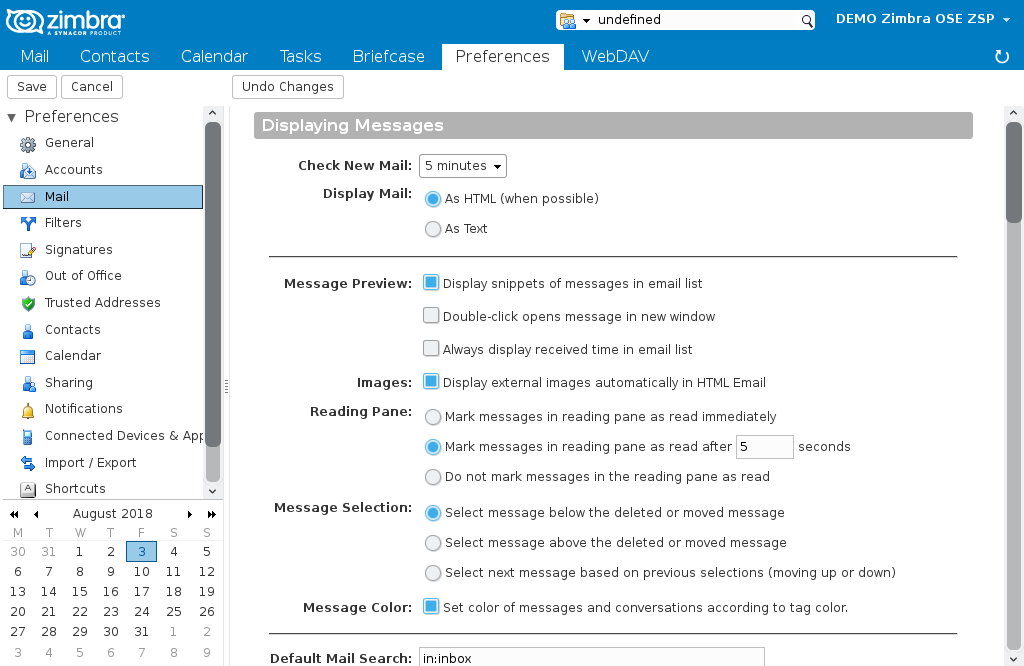This screenshot has width=1024, height=666.
Task: Open Check New Mail interval dropdown
Action: pos(462,166)
